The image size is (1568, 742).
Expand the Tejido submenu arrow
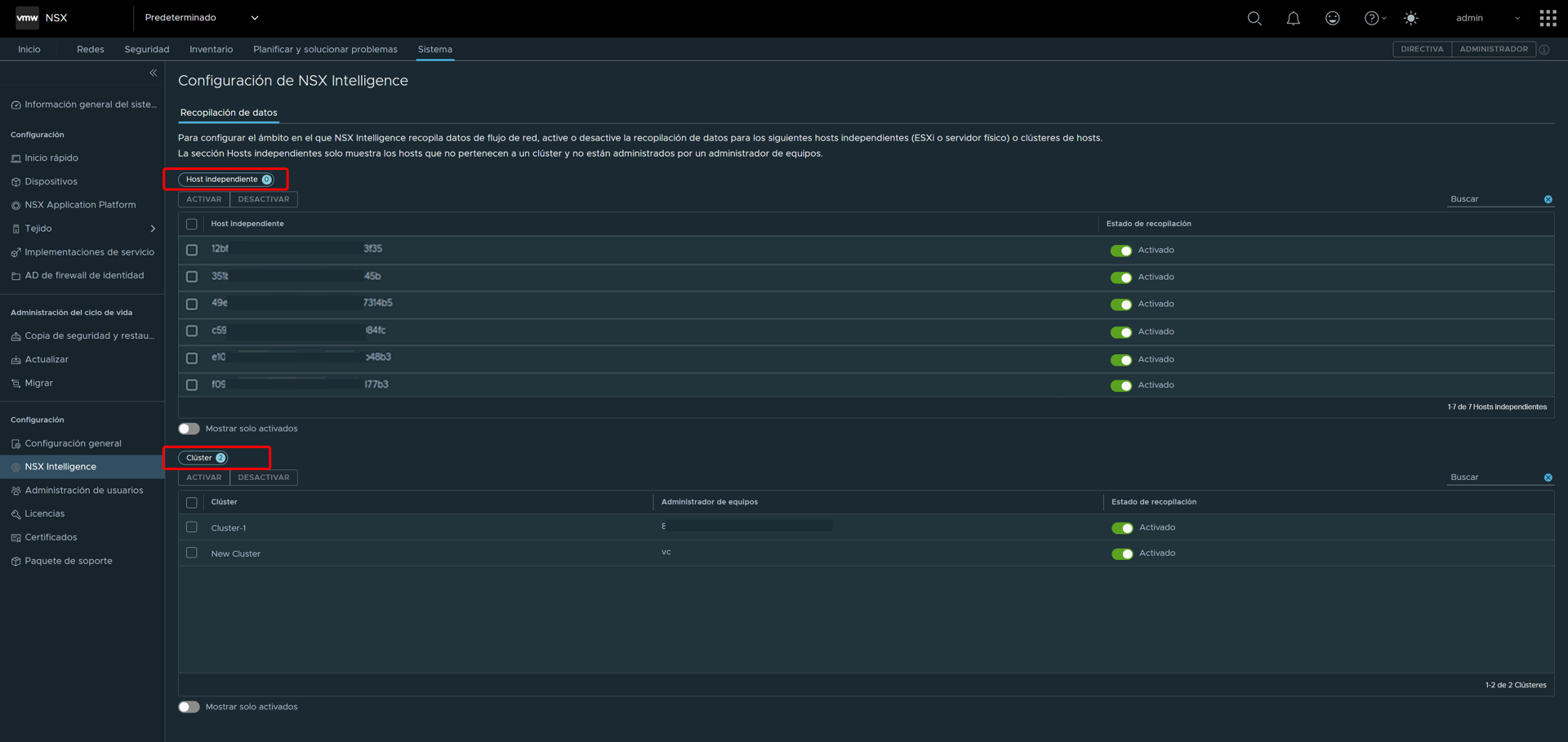pos(153,229)
